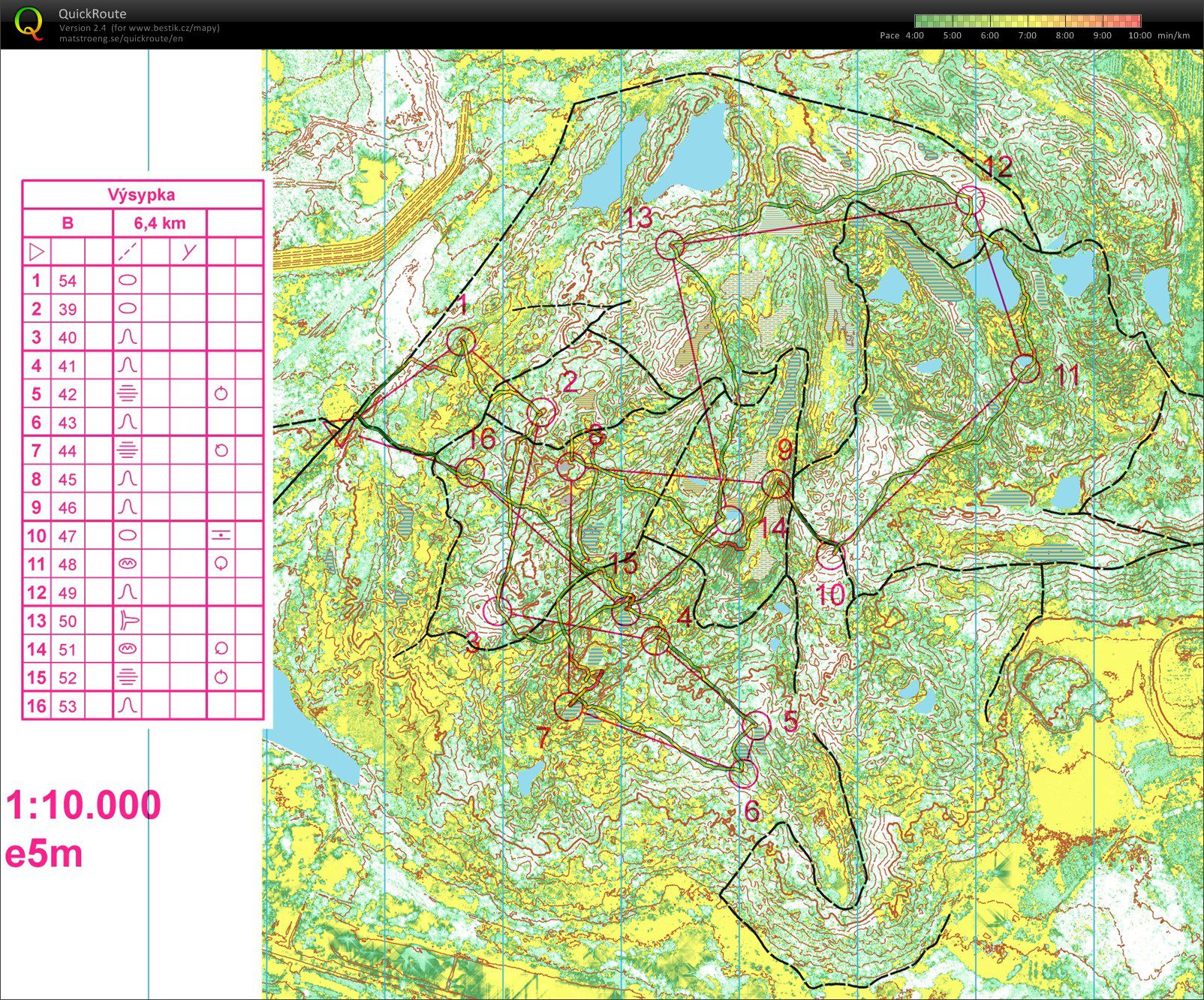Open the matstroeng.se/quickroute/en link

pos(121,38)
